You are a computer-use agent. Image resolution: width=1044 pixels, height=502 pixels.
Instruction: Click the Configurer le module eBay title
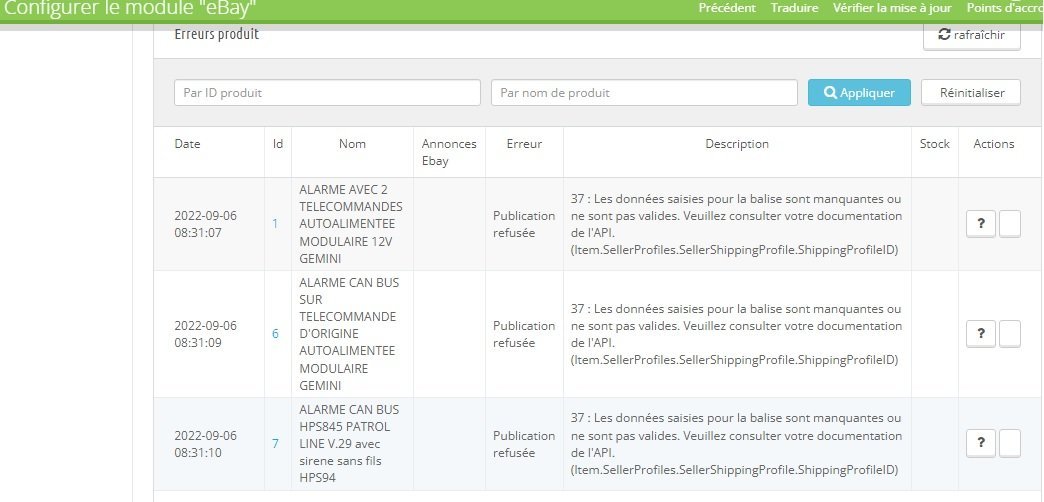coord(130,9)
